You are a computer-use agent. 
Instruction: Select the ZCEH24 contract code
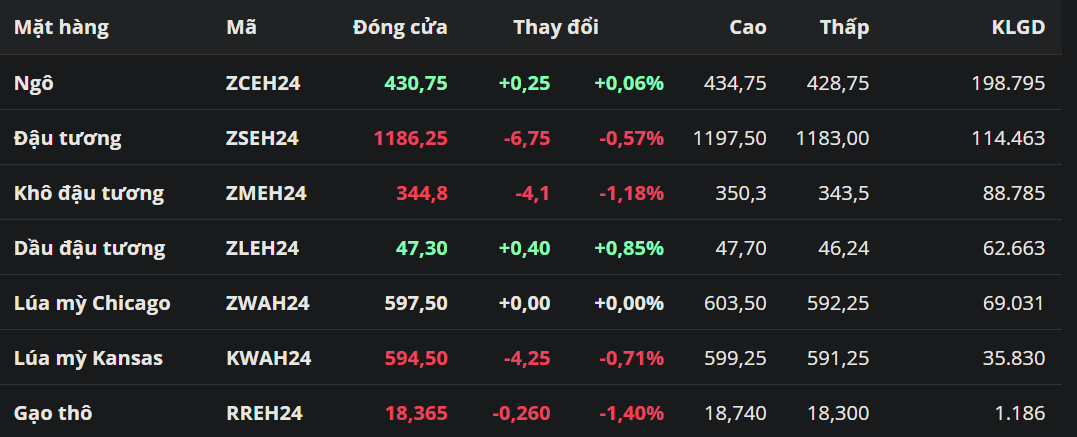point(263,83)
